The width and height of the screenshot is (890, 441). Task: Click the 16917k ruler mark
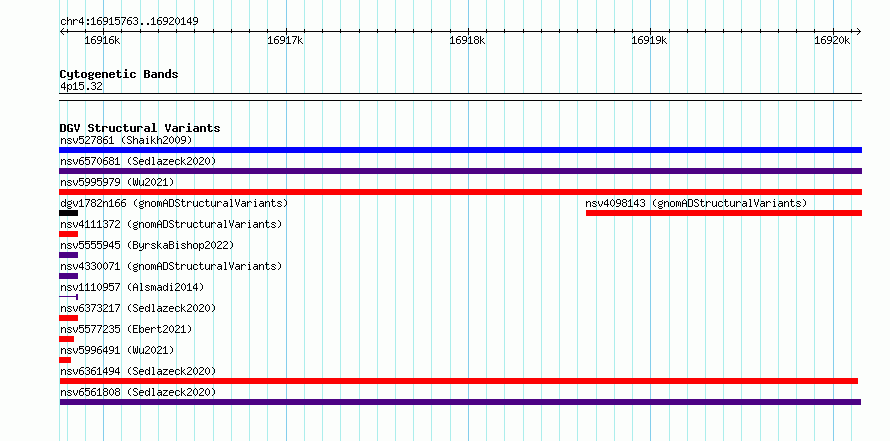point(285,40)
